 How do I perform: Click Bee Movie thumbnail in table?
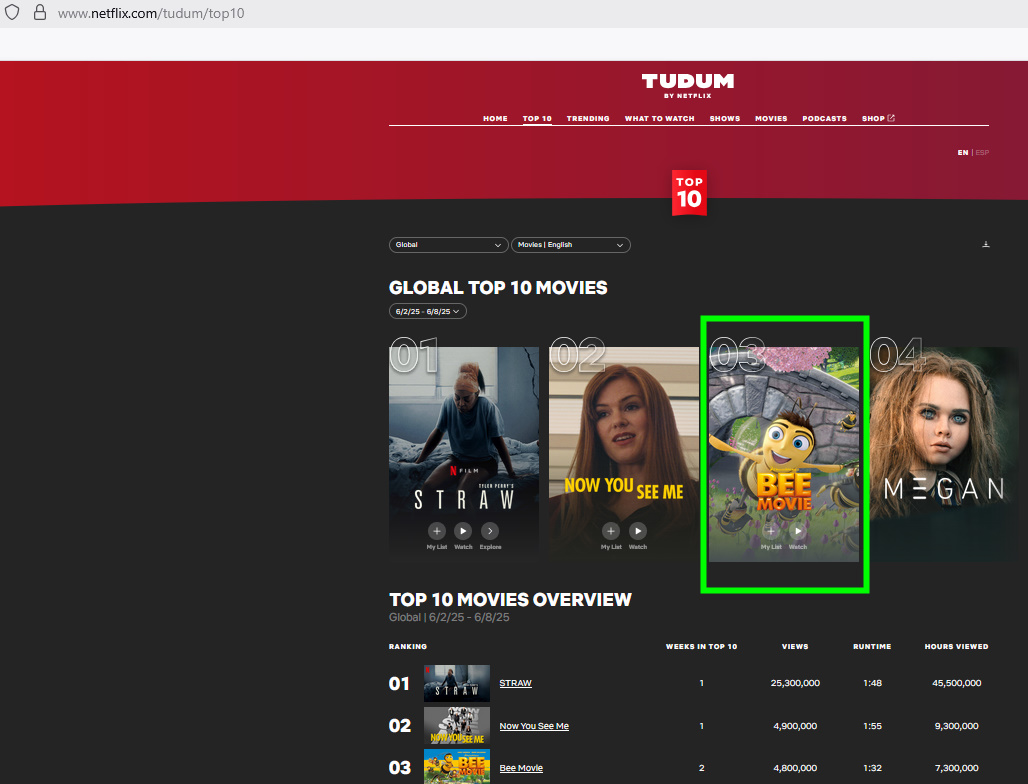pos(457,767)
